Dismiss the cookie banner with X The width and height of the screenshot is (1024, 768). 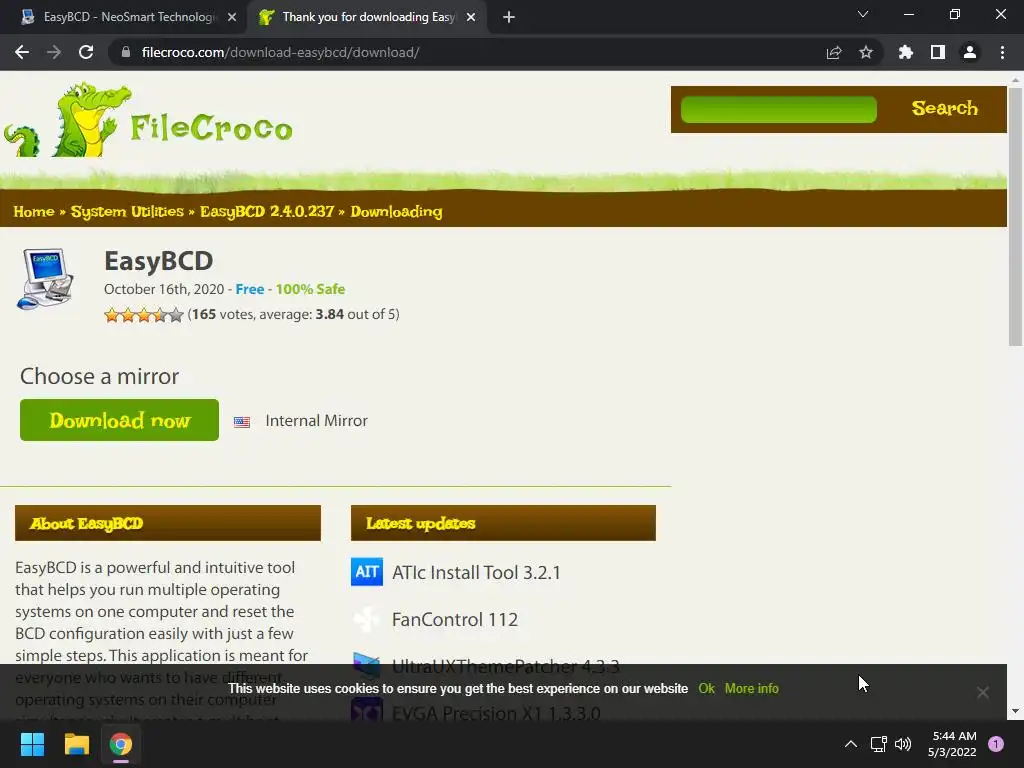982,692
